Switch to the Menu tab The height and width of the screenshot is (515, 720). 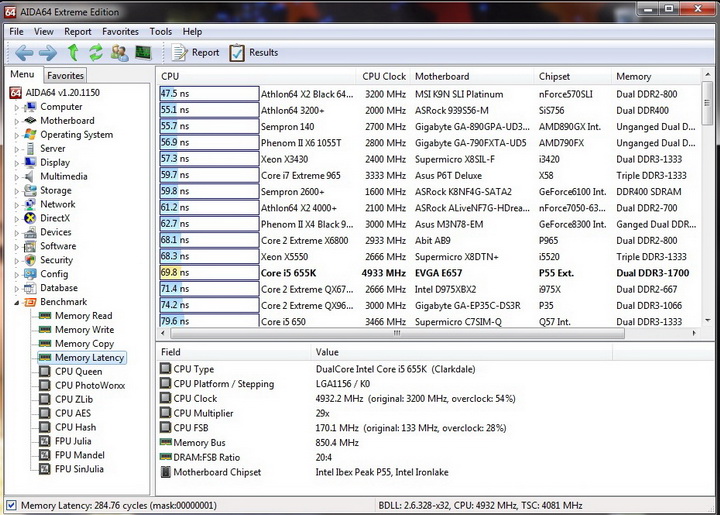(22, 74)
